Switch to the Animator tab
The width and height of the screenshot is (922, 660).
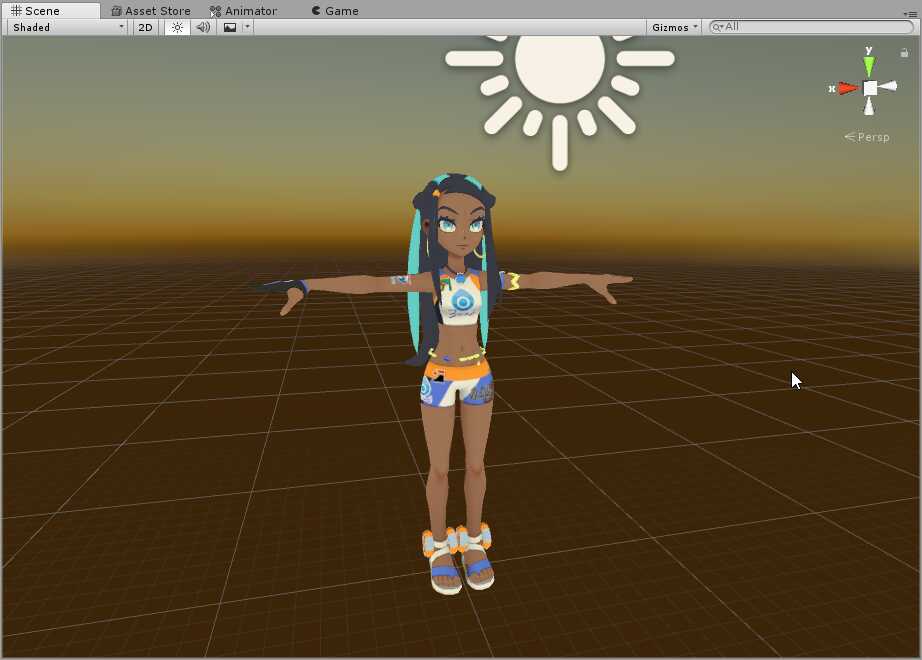(244, 11)
